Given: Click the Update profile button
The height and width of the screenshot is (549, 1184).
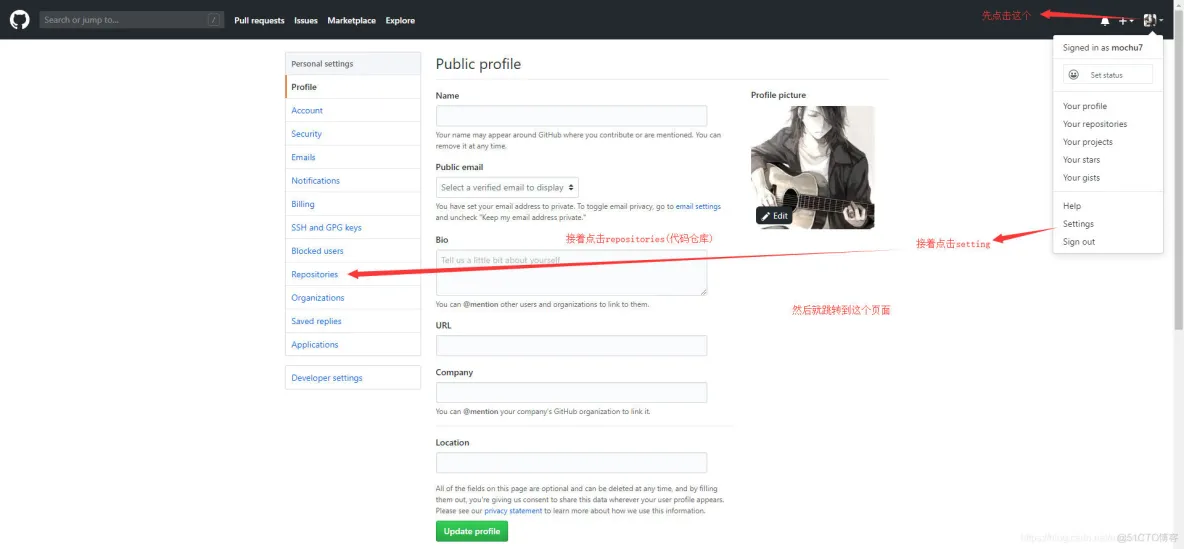Looking at the screenshot, I should [x=472, y=531].
